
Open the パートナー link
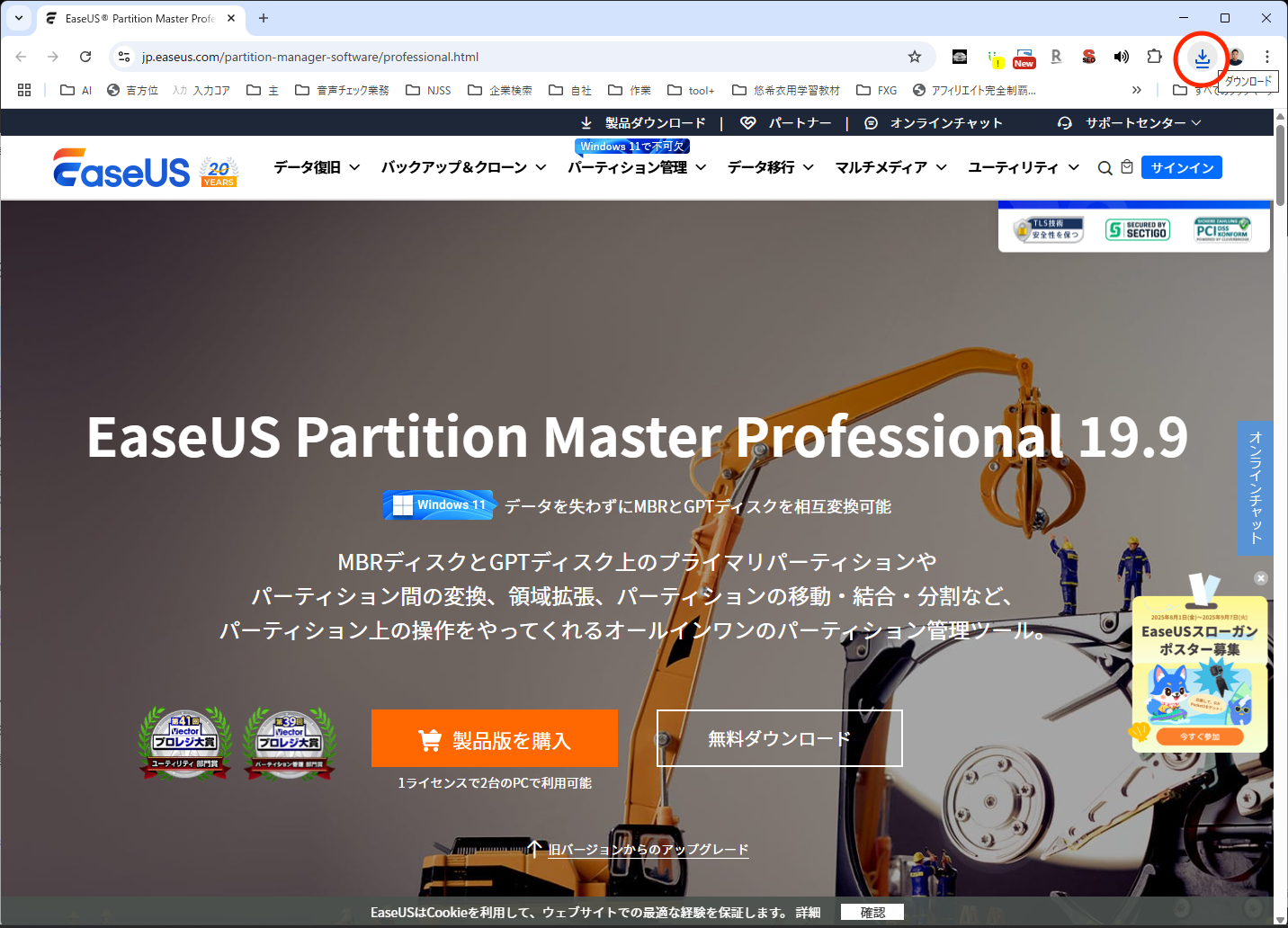(786, 123)
